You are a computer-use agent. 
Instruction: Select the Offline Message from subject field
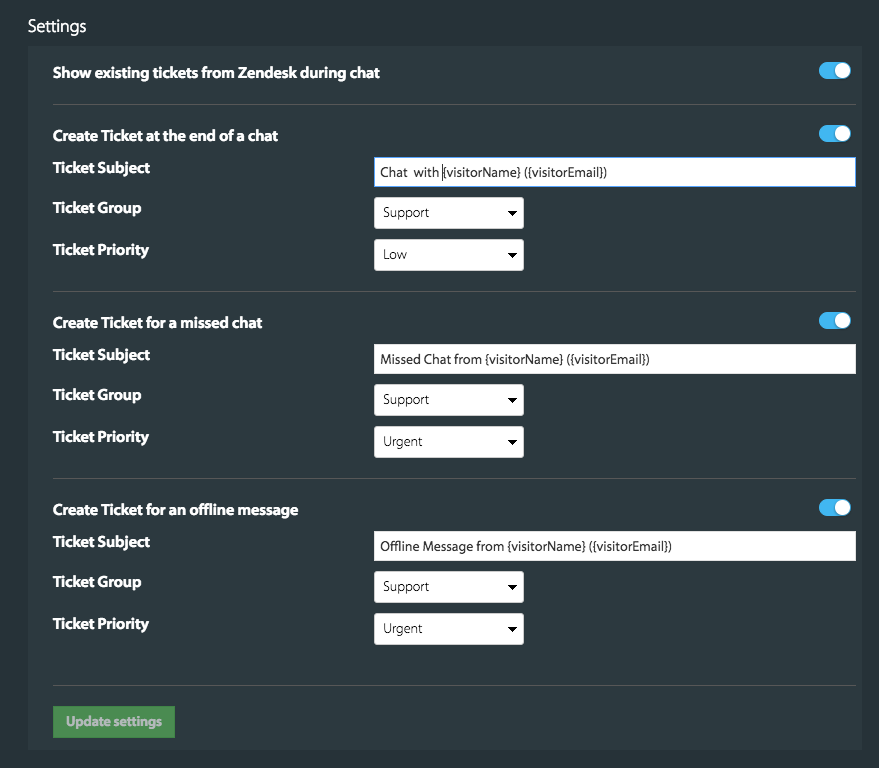[x=614, y=546]
